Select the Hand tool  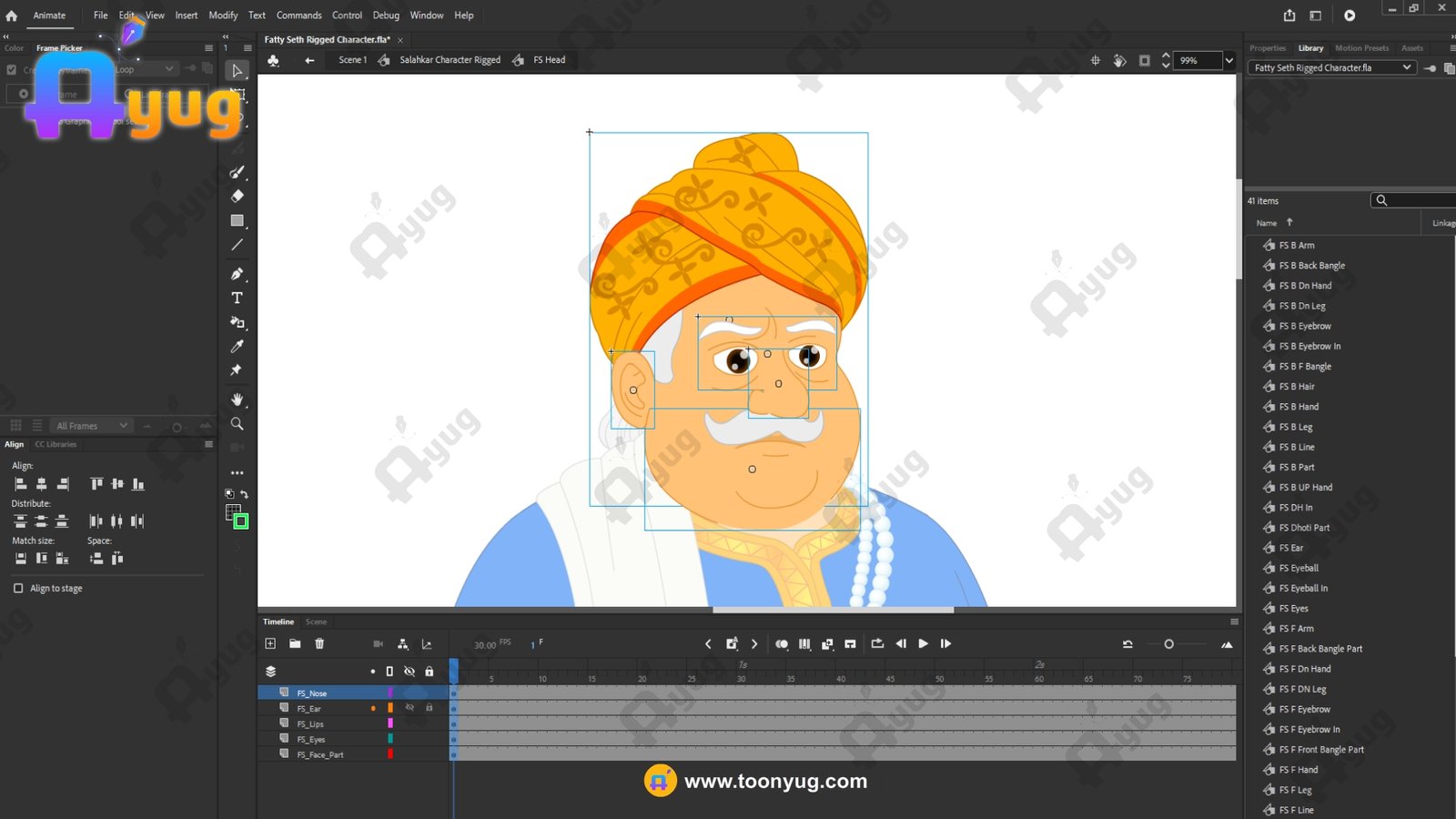click(x=238, y=399)
